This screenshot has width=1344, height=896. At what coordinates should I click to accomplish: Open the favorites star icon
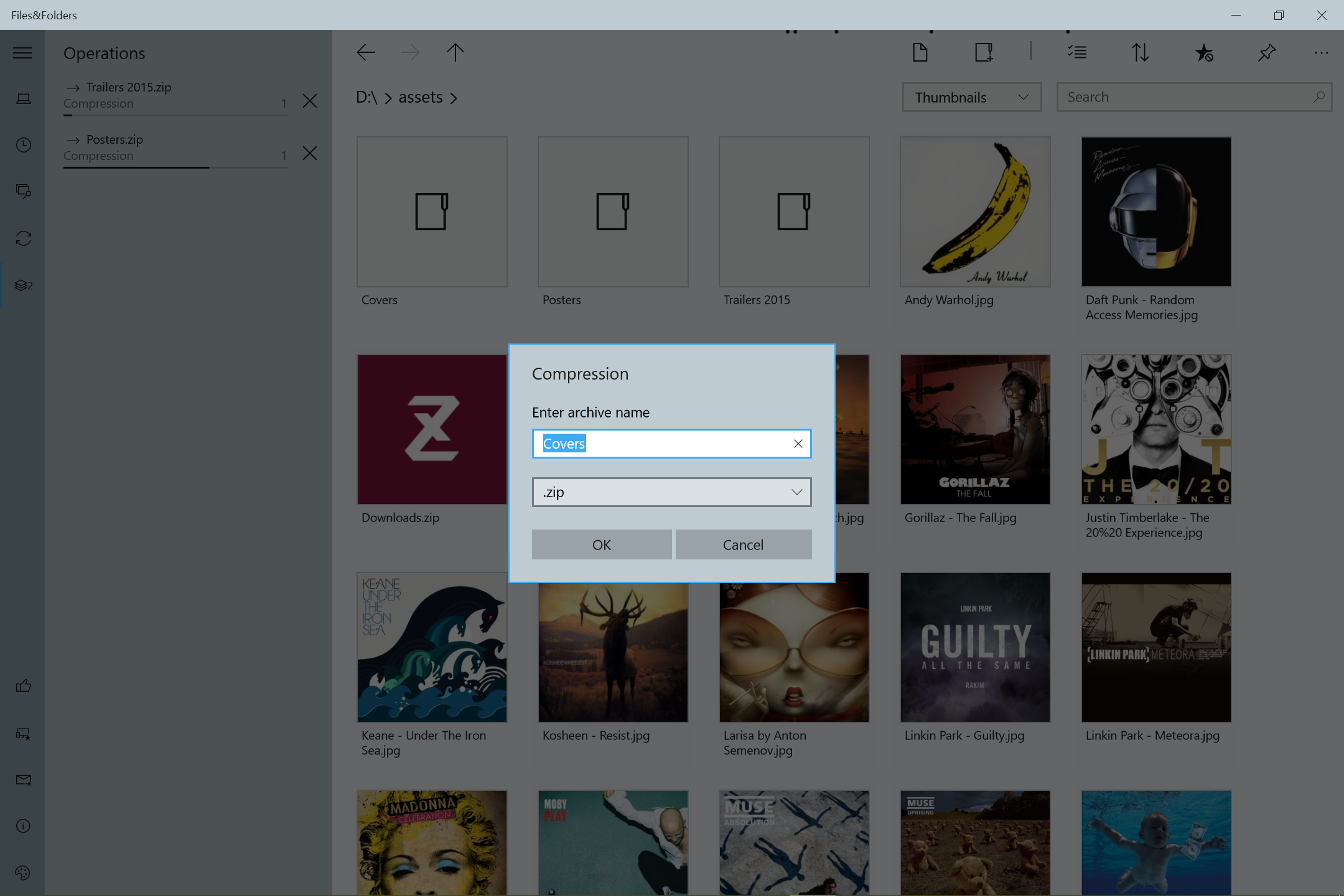click(1204, 52)
